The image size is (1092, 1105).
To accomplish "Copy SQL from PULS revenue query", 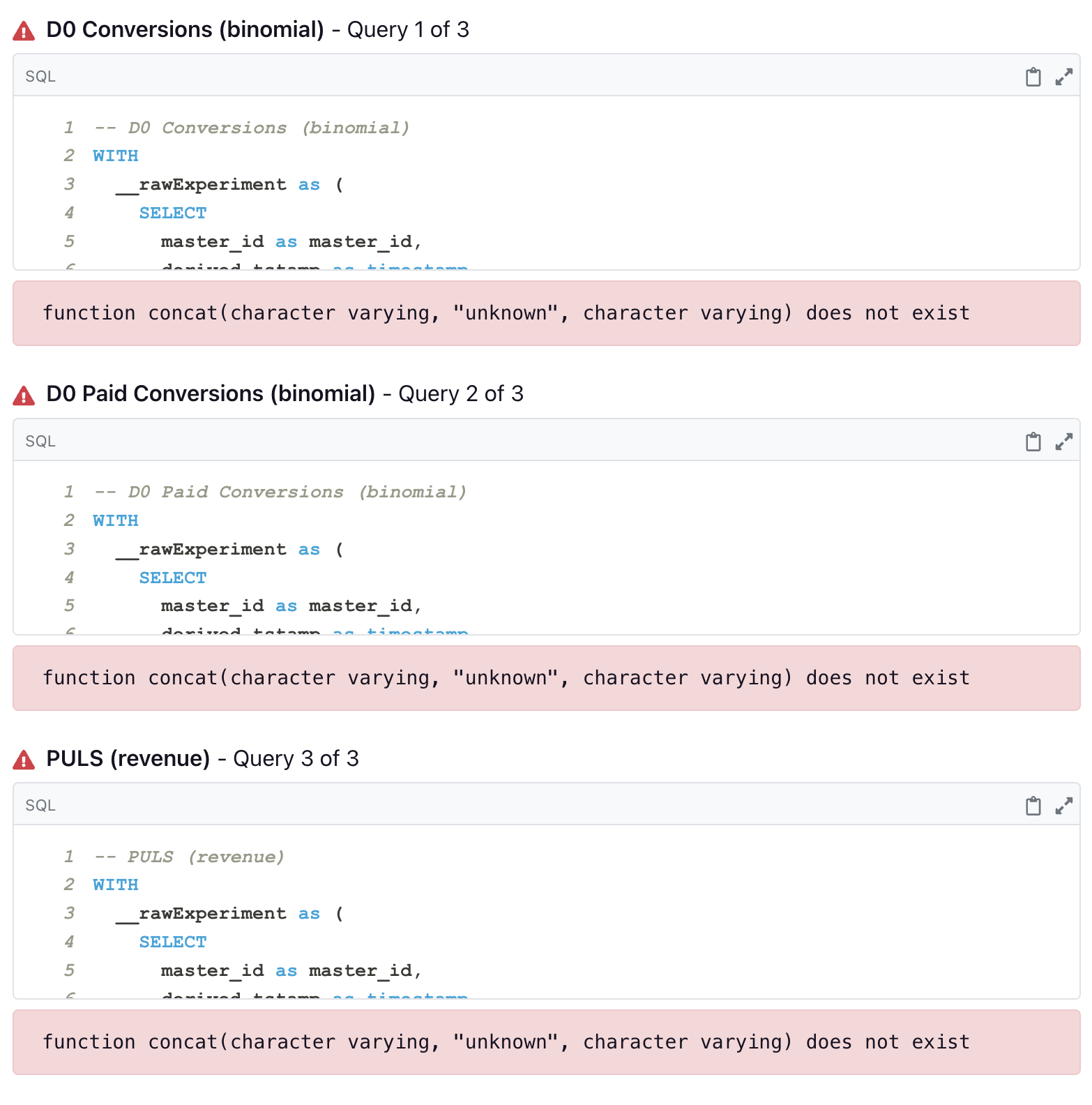I will pyautogui.click(x=1034, y=805).
